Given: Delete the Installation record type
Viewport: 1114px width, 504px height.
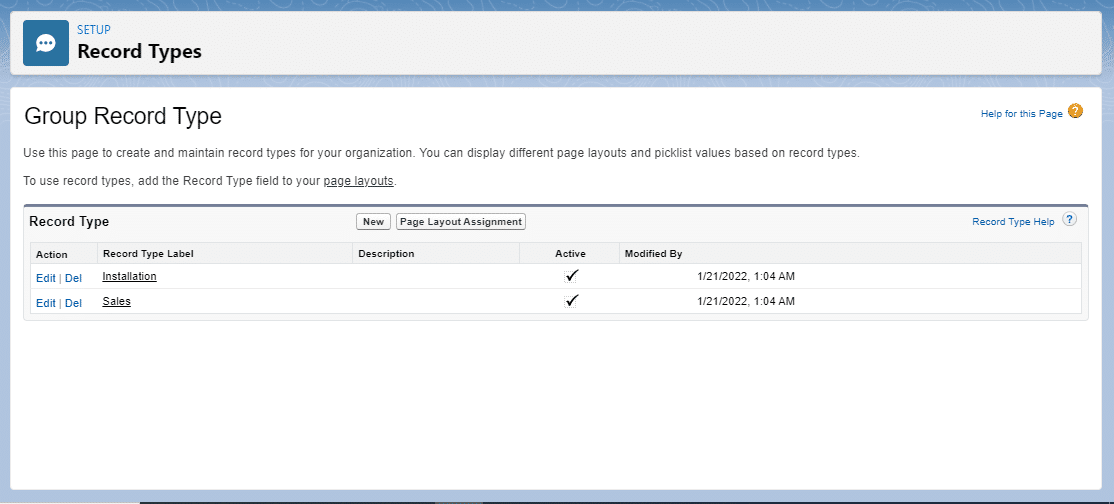Looking at the screenshot, I should (x=73, y=278).
